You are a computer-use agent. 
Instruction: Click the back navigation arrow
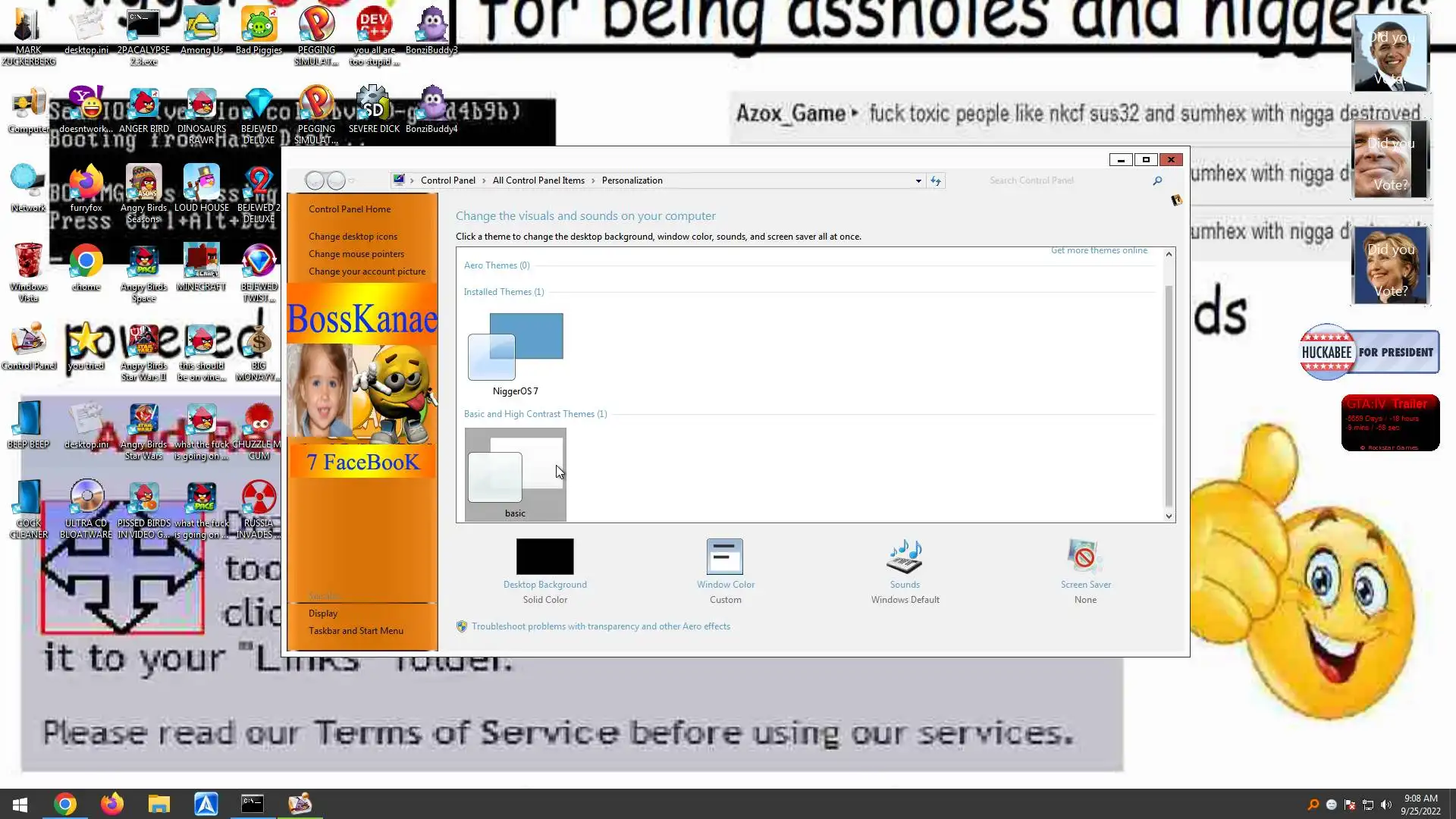pyautogui.click(x=315, y=180)
